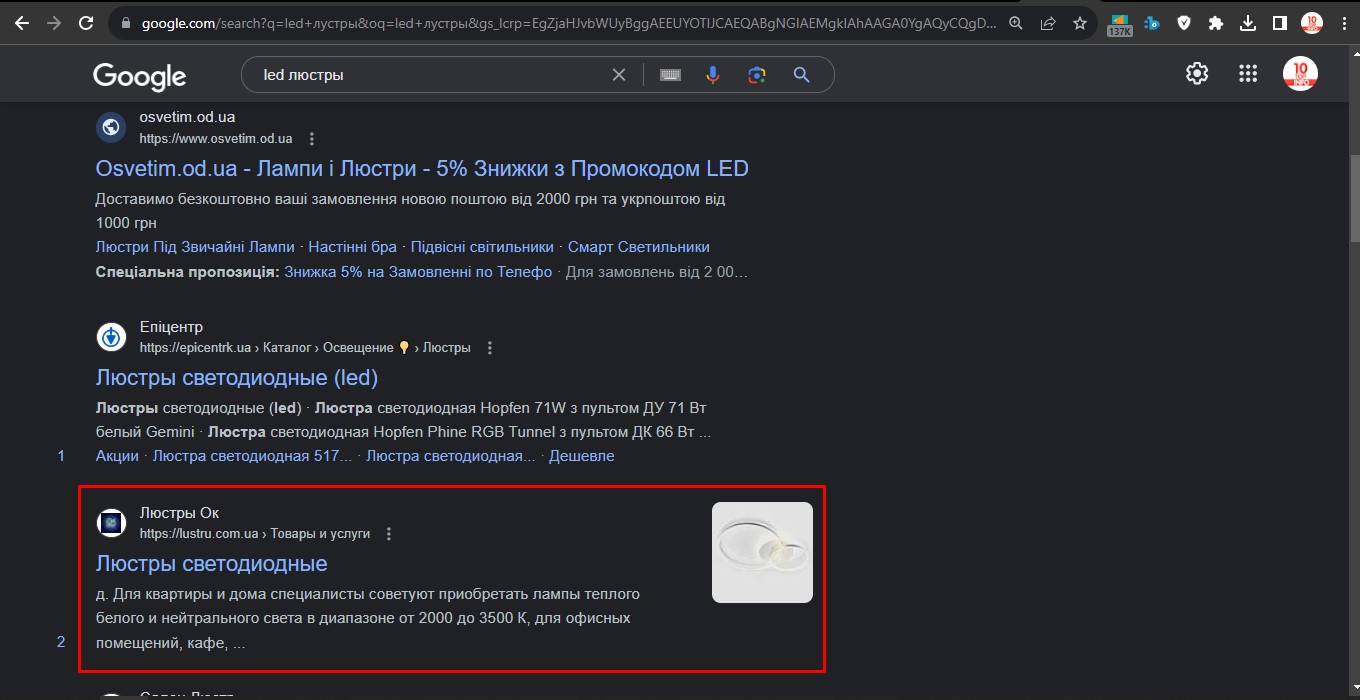
Task: Open the 'Настінні бра' sitelink
Action: point(353,247)
